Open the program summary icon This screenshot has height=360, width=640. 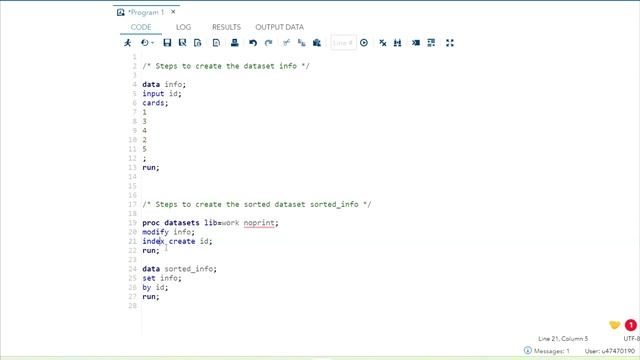click(198, 43)
